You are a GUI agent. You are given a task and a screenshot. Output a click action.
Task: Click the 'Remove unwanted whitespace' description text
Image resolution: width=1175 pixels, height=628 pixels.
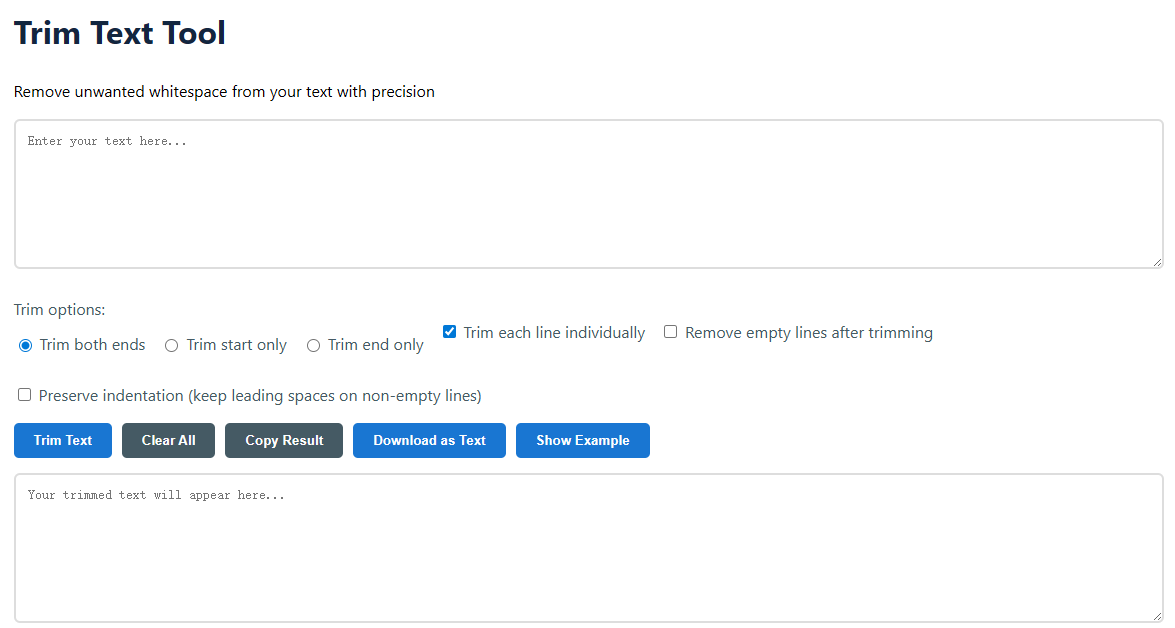[224, 92]
